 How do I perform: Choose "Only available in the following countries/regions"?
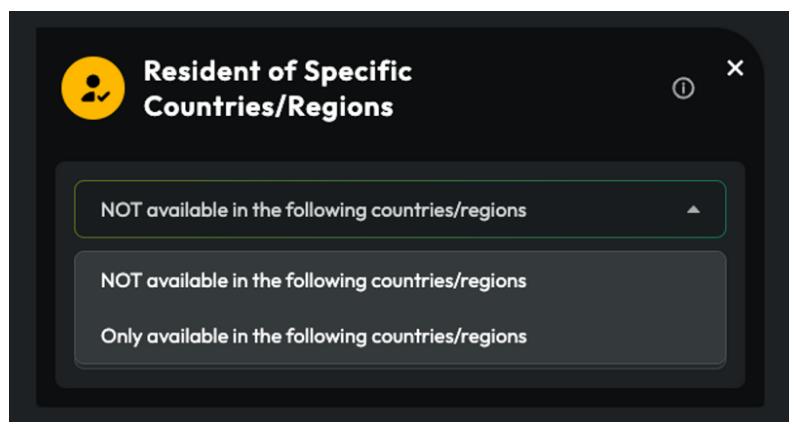[313, 336]
